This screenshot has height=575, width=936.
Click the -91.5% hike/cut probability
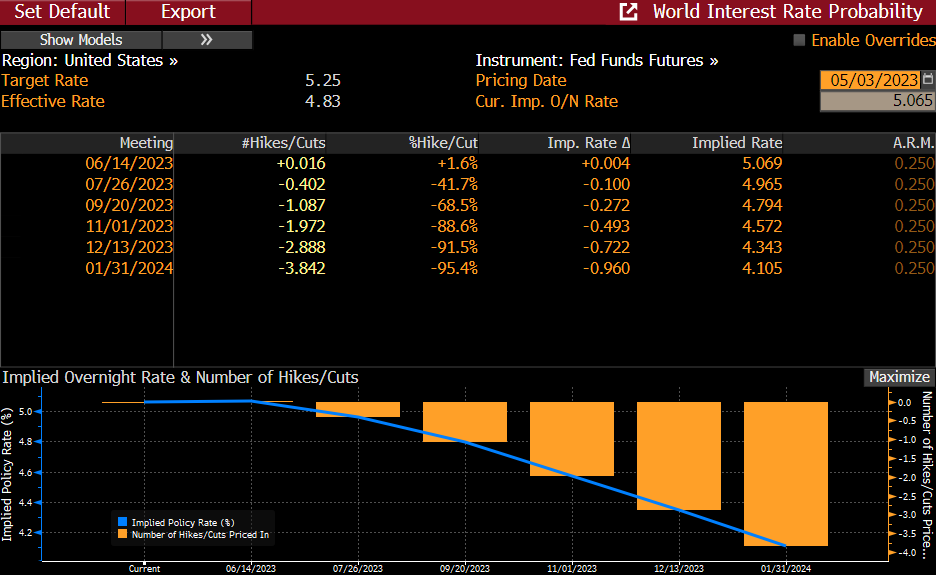[454, 247]
